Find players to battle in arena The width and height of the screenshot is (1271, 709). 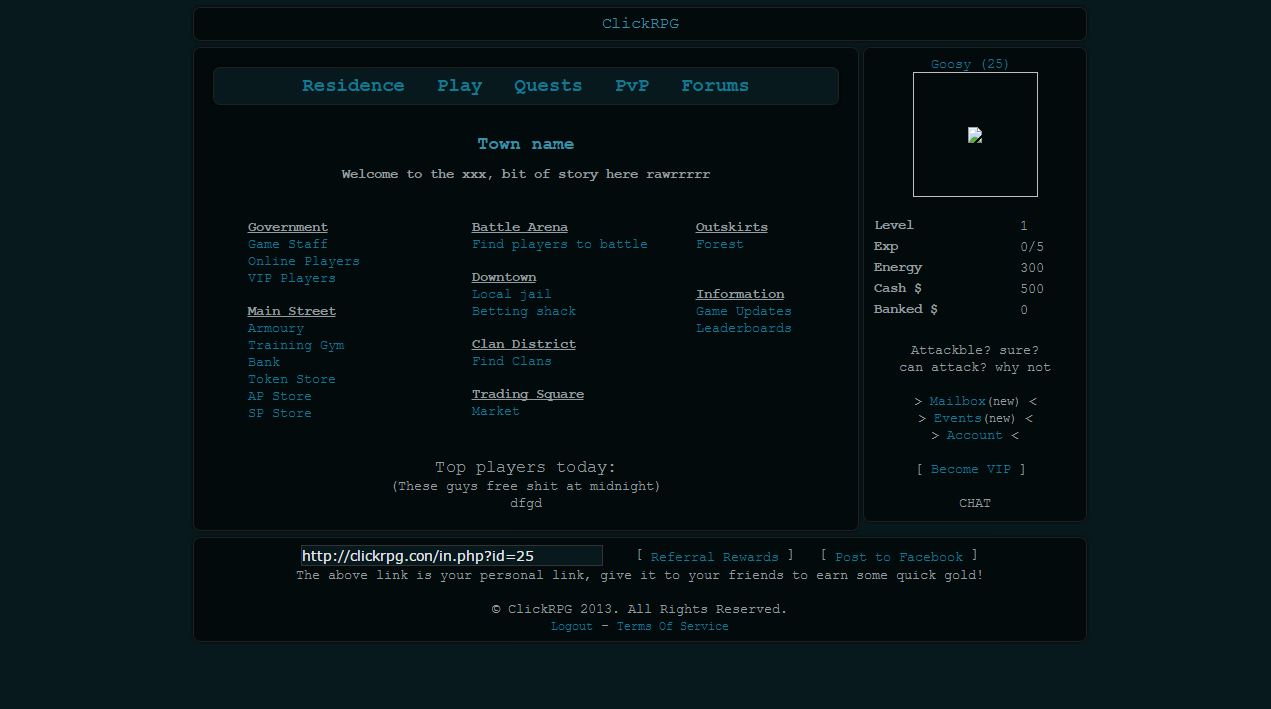560,244
